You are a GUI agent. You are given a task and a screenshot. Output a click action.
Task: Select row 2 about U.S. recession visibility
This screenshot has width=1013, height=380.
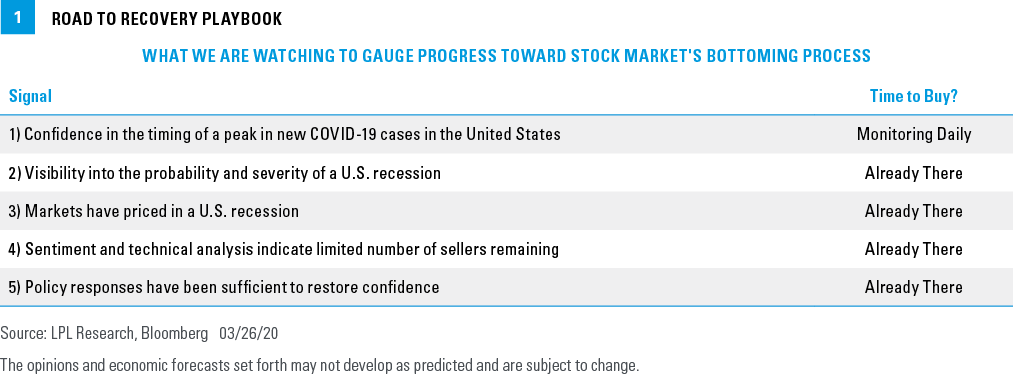(x=506, y=173)
